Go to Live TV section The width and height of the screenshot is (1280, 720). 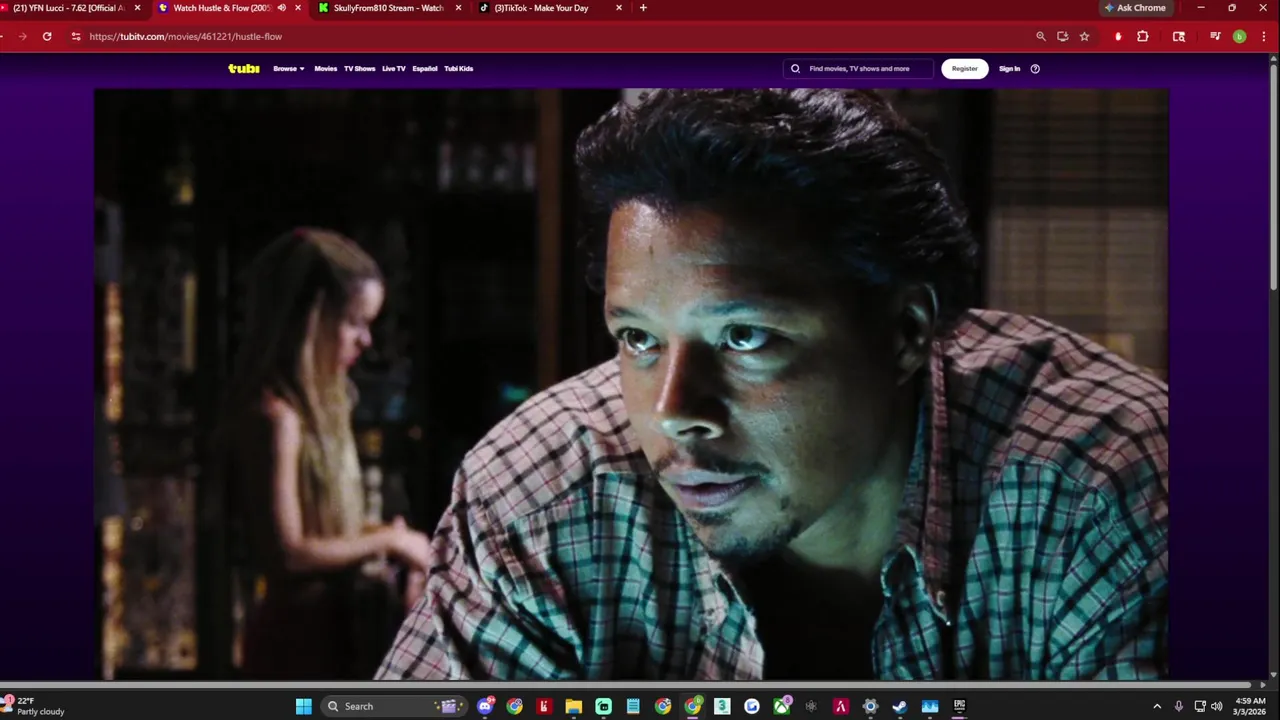[x=394, y=69]
